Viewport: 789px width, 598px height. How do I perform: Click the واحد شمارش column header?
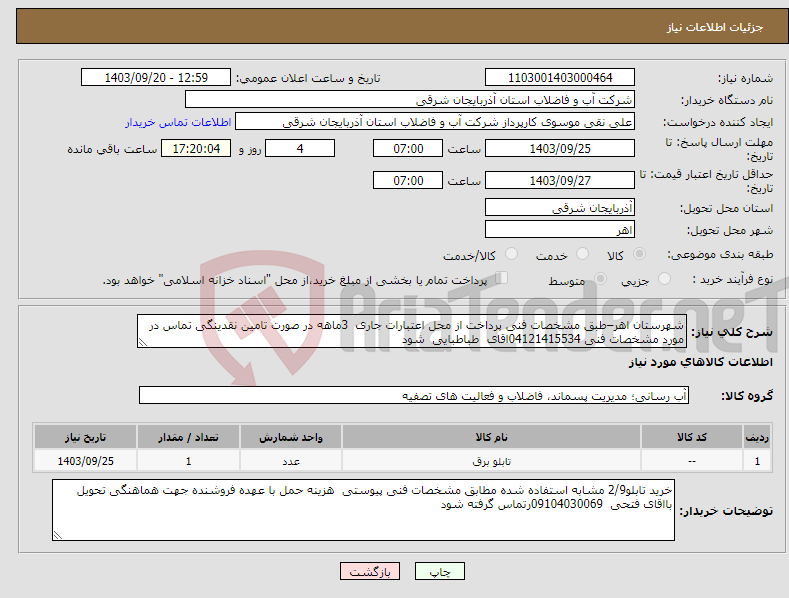tap(291, 437)
